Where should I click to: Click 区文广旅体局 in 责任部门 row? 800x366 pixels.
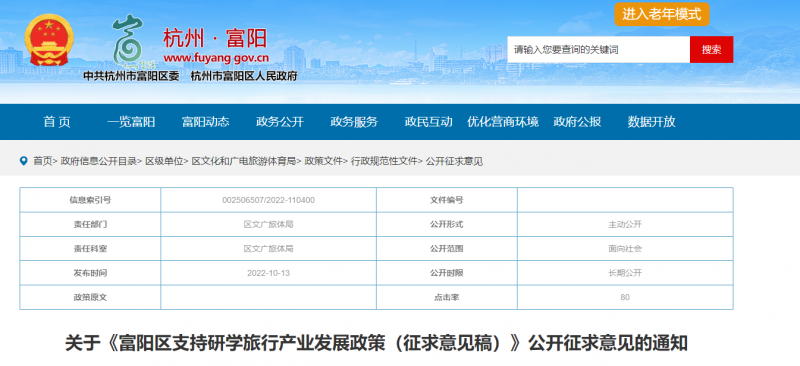pos(268,224)
